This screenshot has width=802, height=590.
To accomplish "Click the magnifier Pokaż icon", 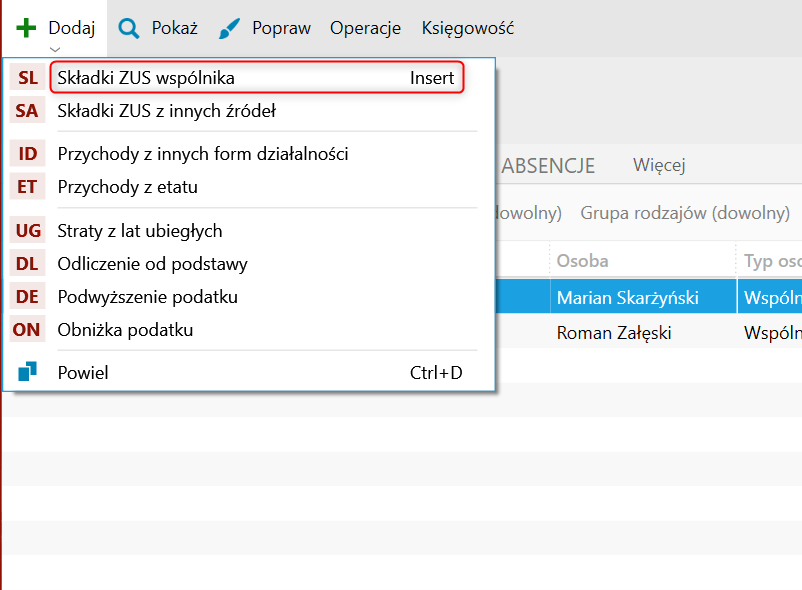I will point(129,28).
